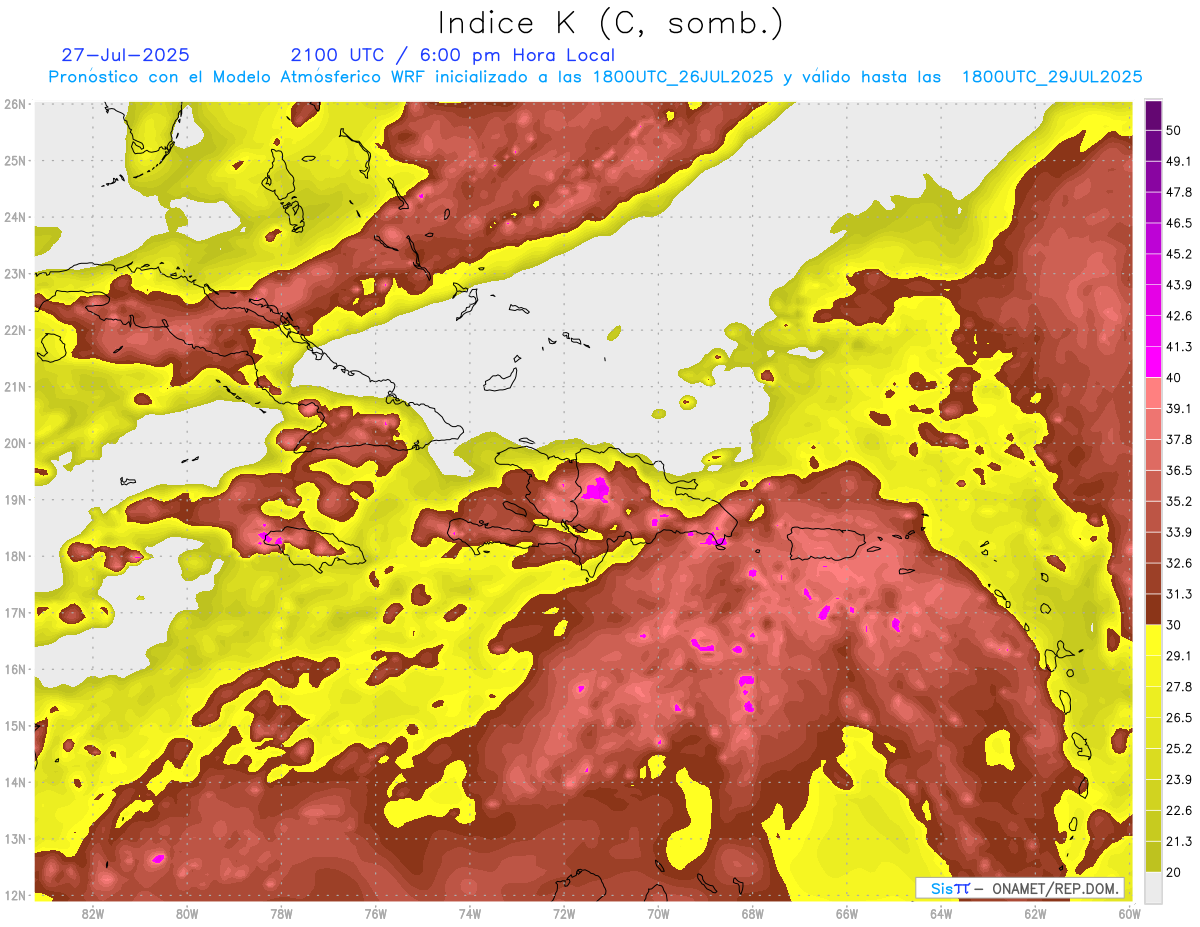1200x927 pixels.
Task: Click colorbar value "22.6"
Action: click(1179, 810)
